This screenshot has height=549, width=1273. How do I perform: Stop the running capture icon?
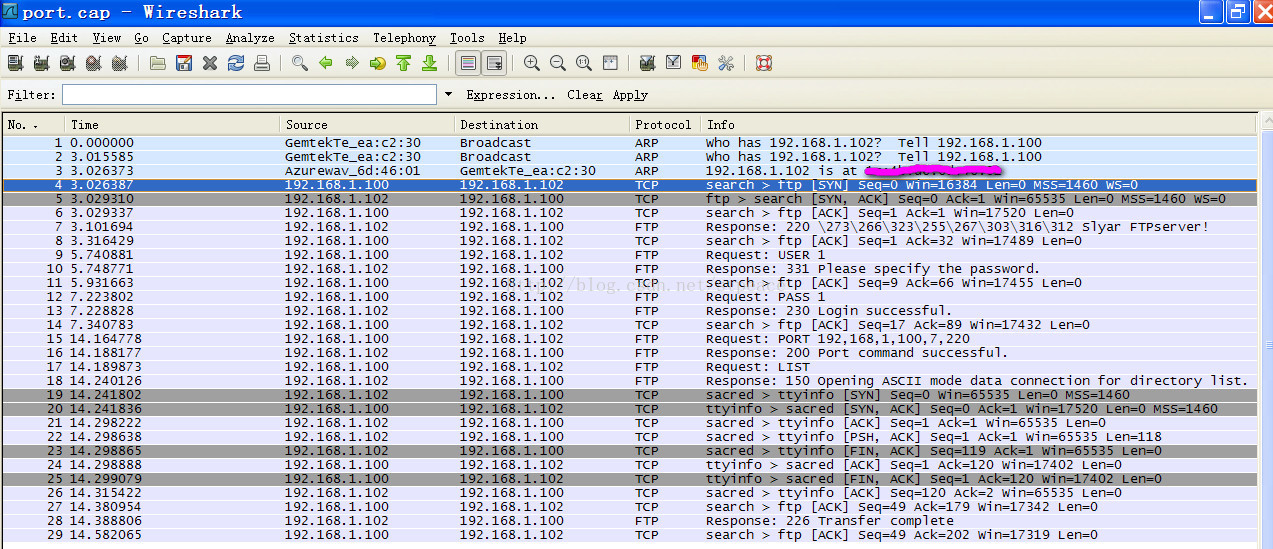tap(93, 63)
